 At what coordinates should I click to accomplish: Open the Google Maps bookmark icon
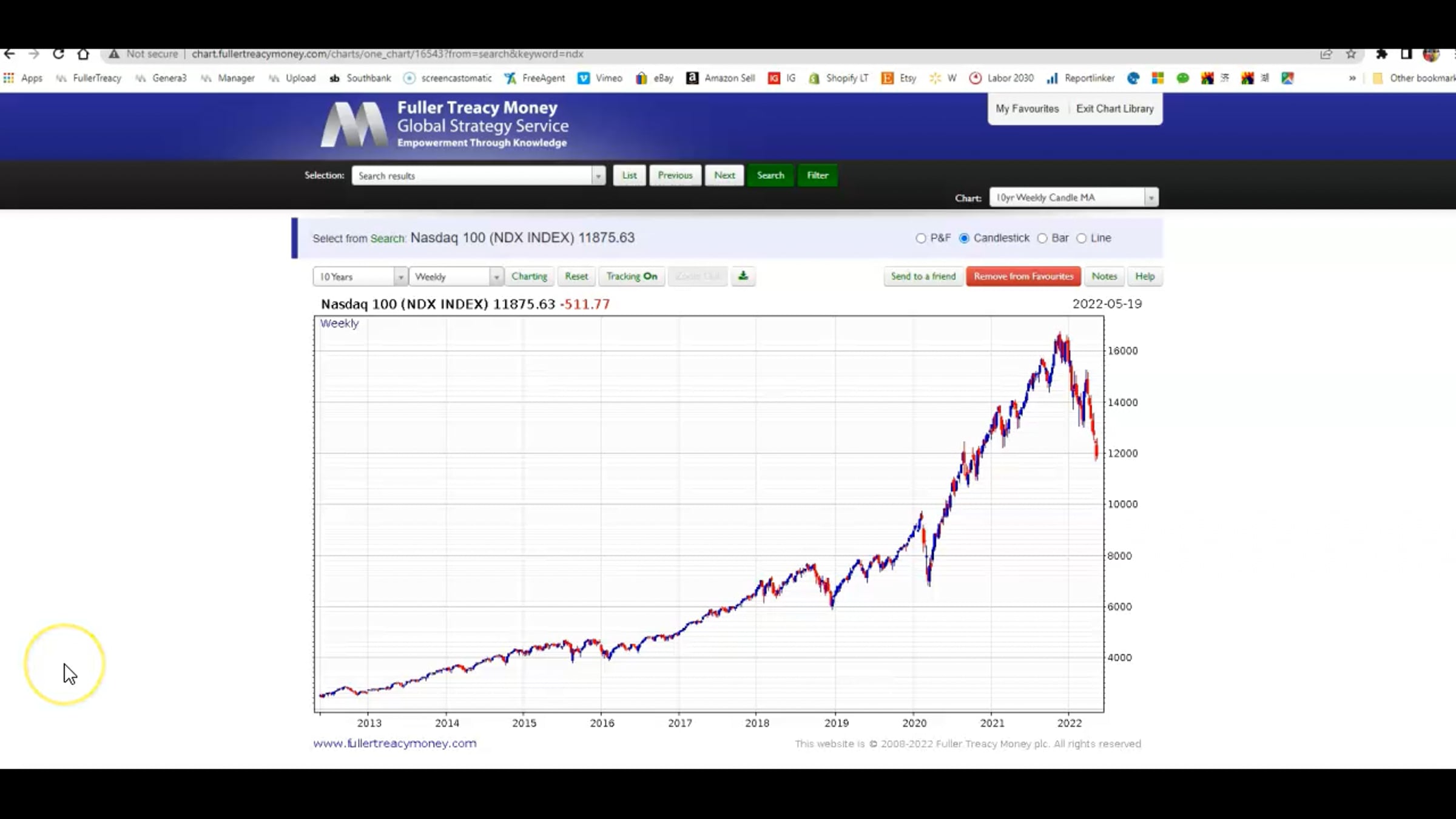(1287, 78)
